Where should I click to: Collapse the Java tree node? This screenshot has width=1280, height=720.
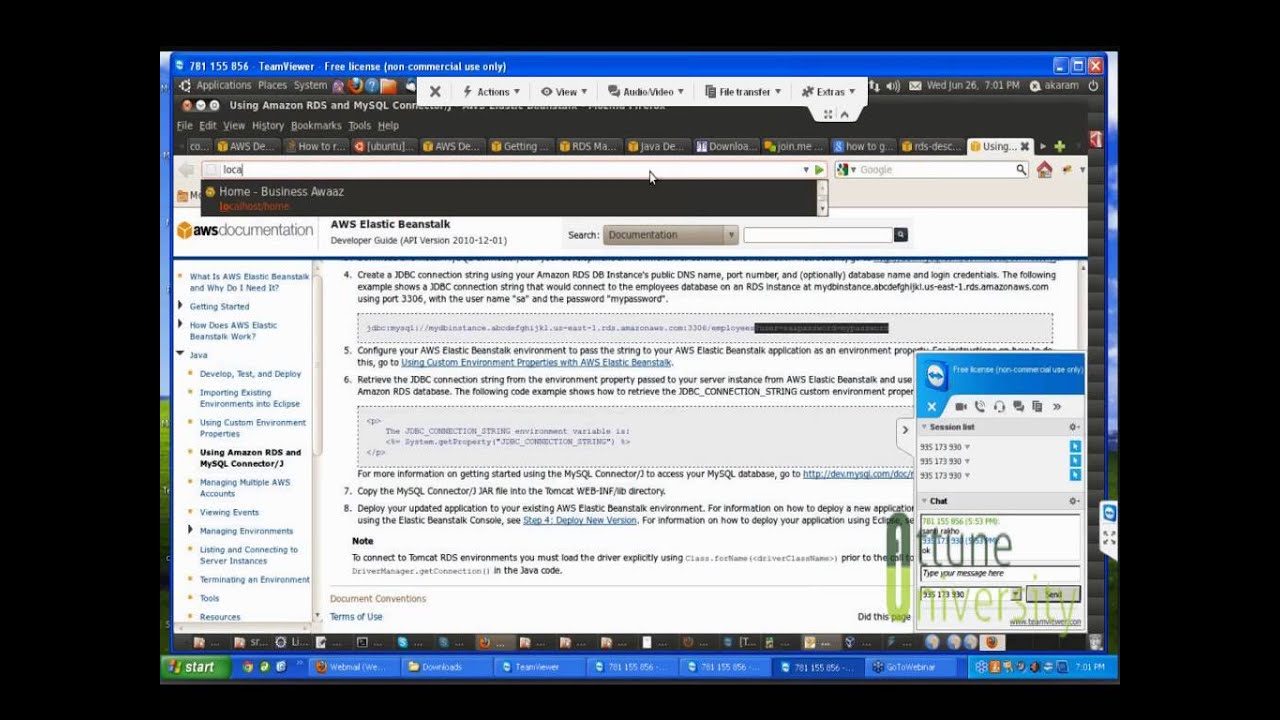click(x=180, y=354)
